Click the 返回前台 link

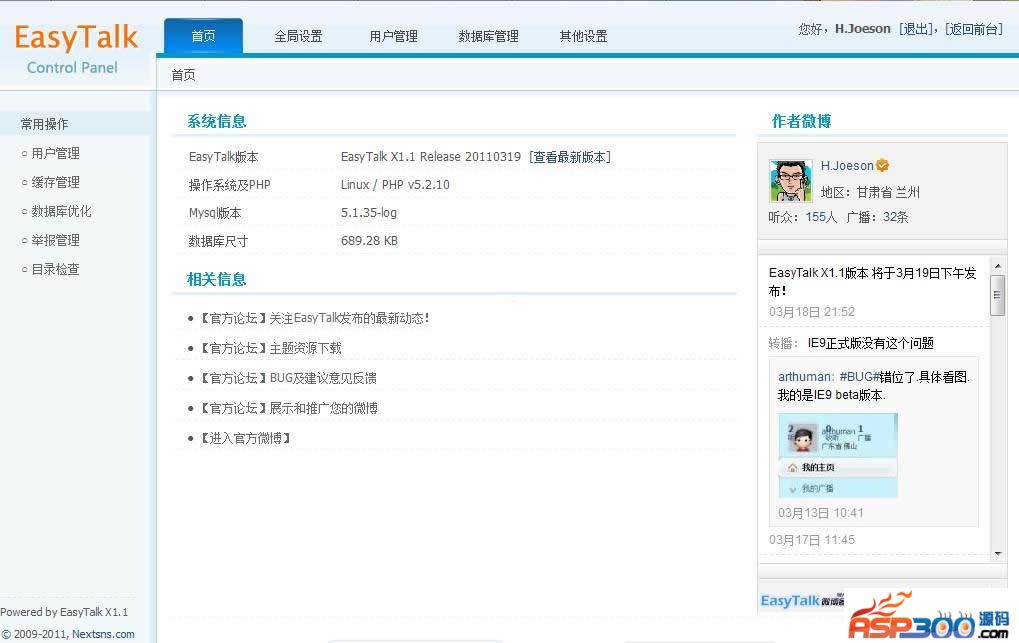(x=975, y=29)
